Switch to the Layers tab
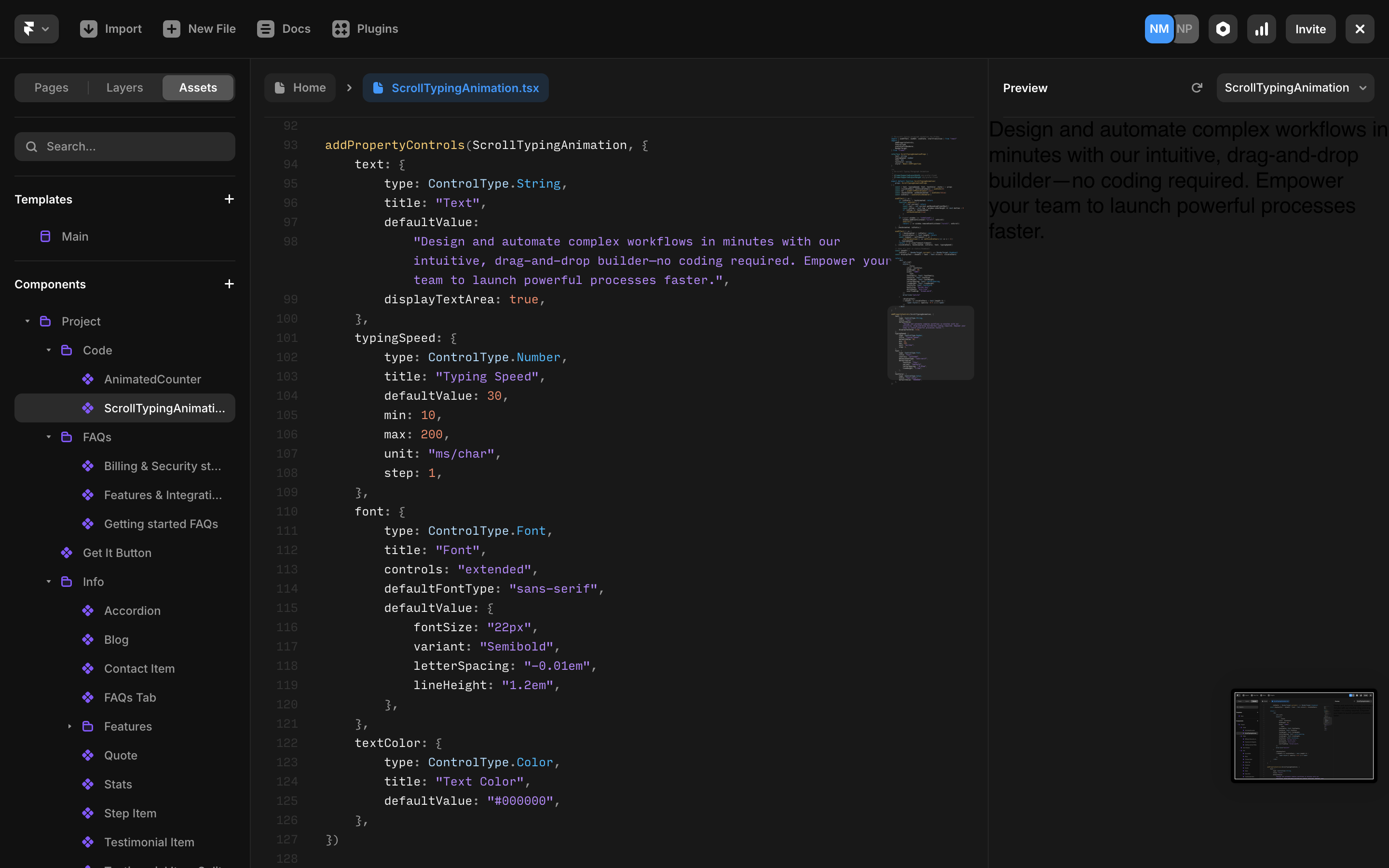Viewport: 1389px width, 868px height. coord(124,87)
